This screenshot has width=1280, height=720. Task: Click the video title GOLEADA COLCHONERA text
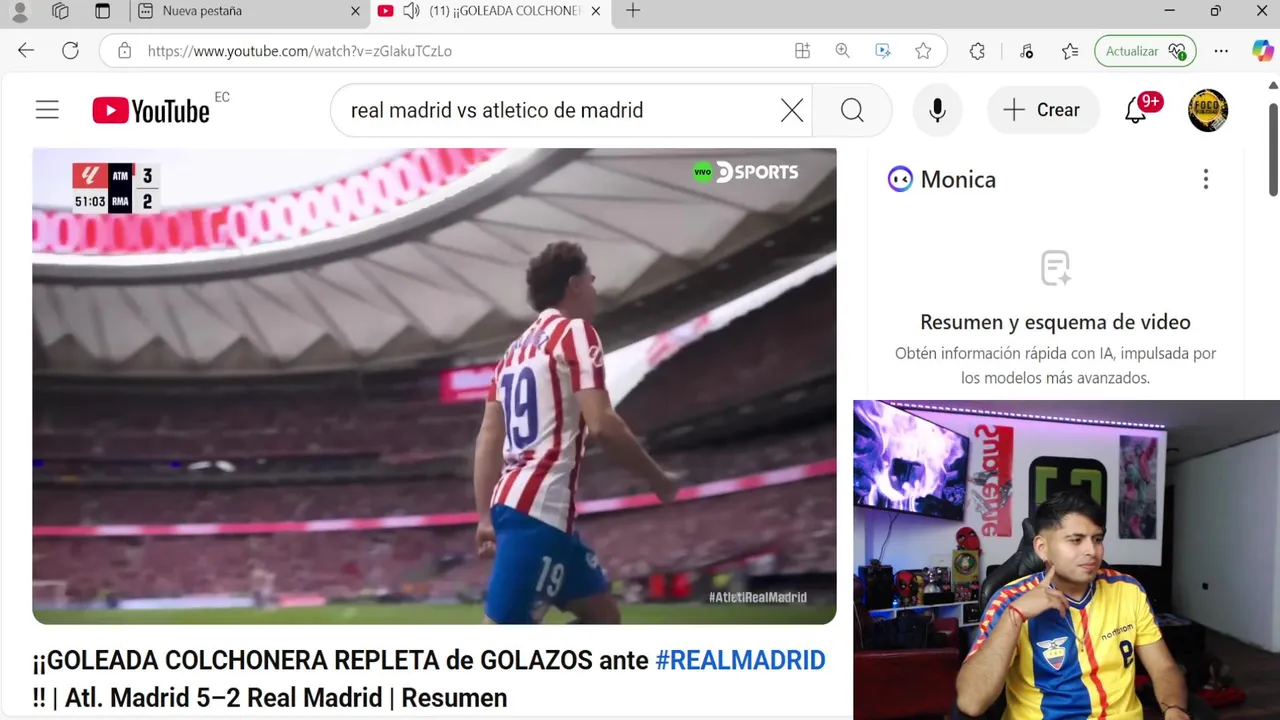tap(430, 678)
